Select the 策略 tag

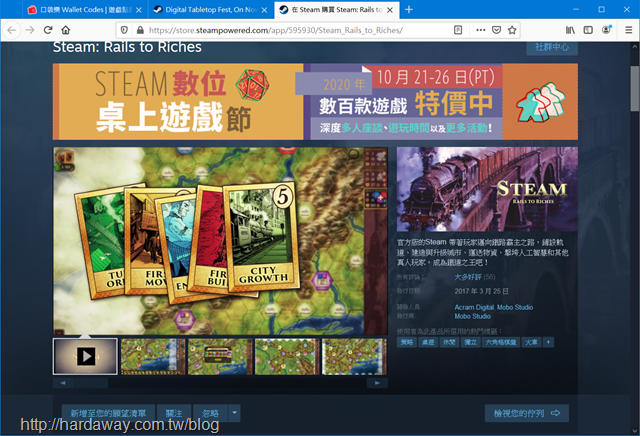407,342
